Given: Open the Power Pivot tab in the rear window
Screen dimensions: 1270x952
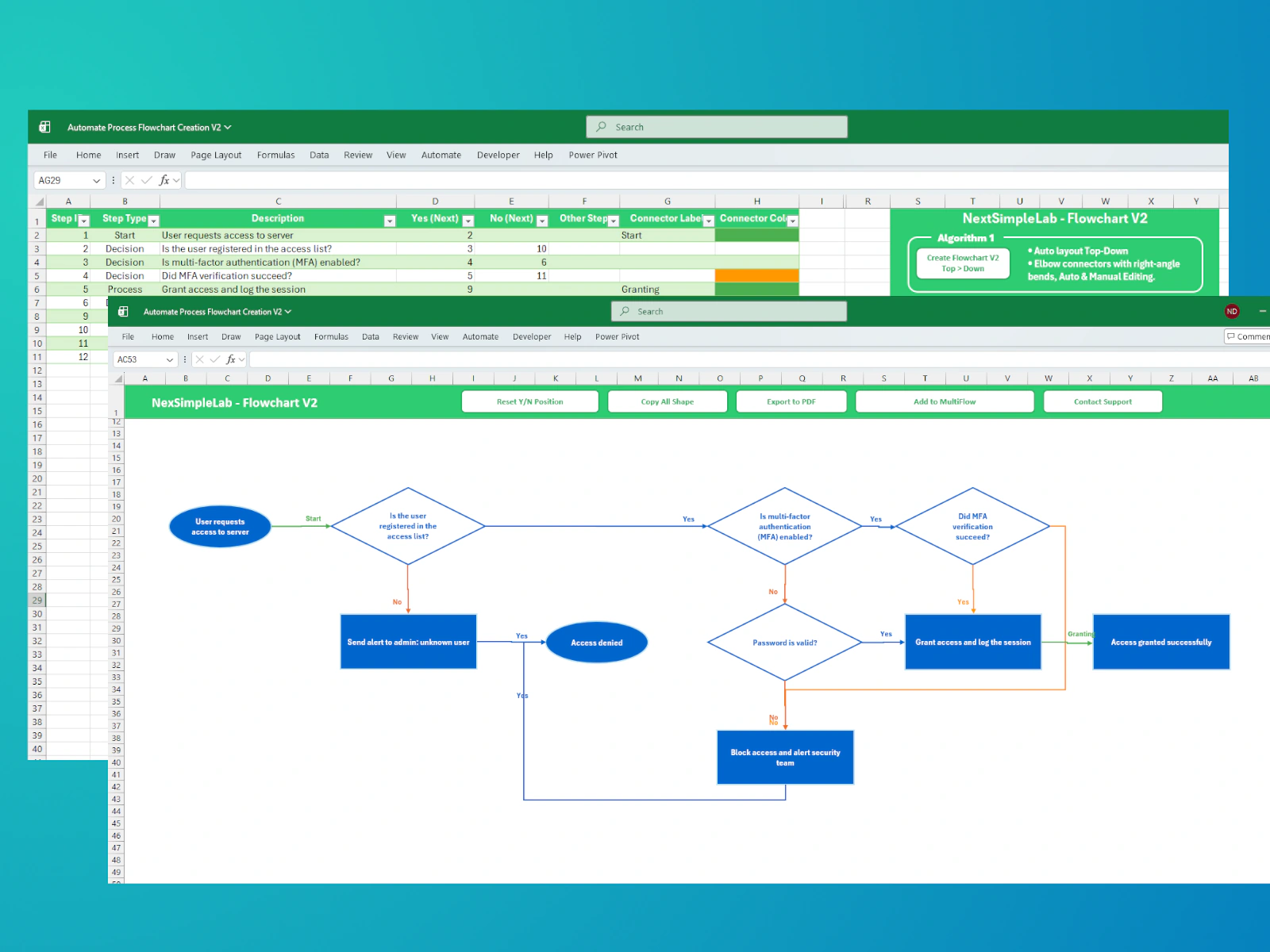Looking at the screenshot, I should pyautogui.click(x=592, y=155).
